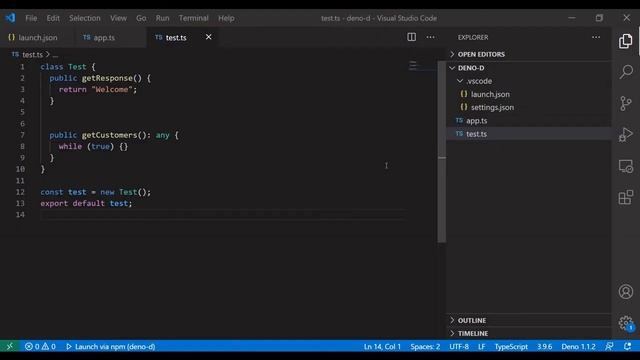Click TypeScript version 3.9.6 in status bar
The image size is (640, 360).
(x=544, y=347)
